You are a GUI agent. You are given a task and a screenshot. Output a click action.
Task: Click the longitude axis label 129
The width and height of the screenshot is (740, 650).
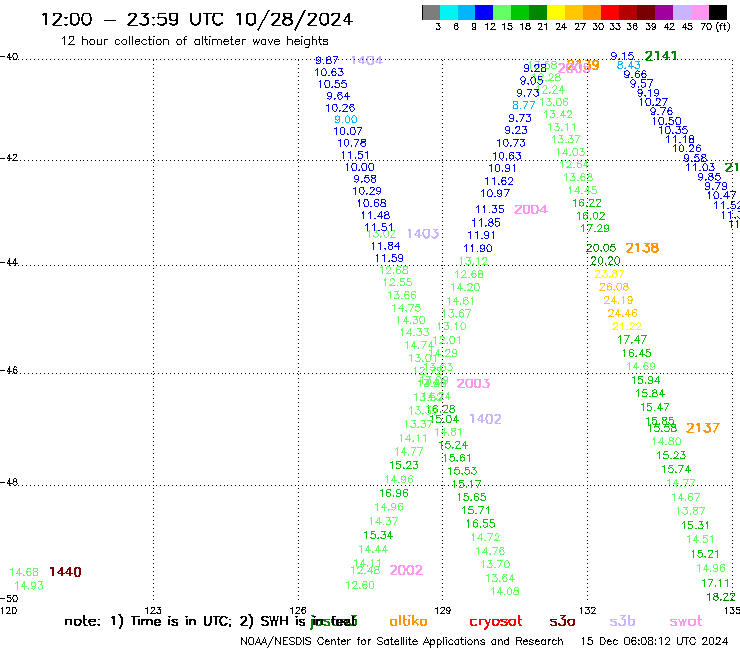[443, 610]
